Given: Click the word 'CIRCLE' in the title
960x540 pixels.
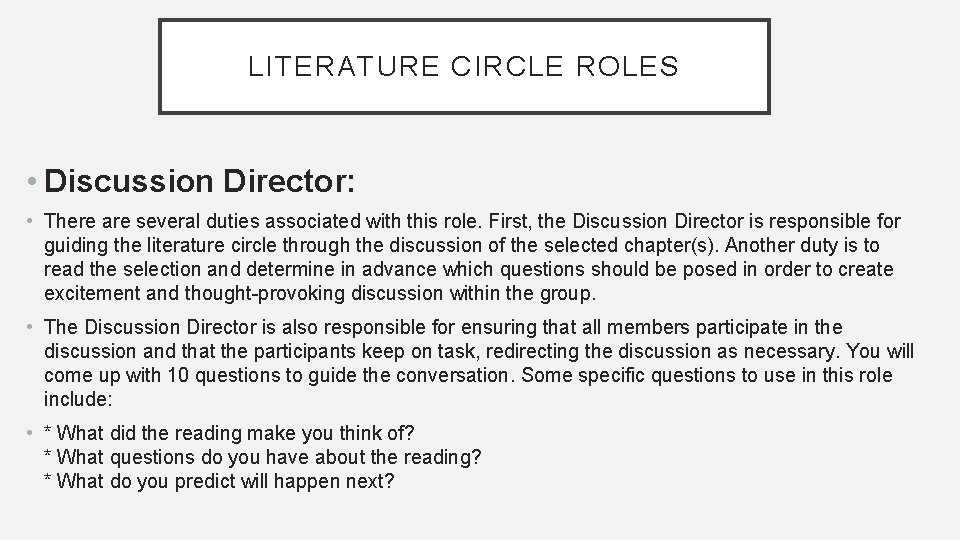Looking at the screenshot, I should (507, 66).
